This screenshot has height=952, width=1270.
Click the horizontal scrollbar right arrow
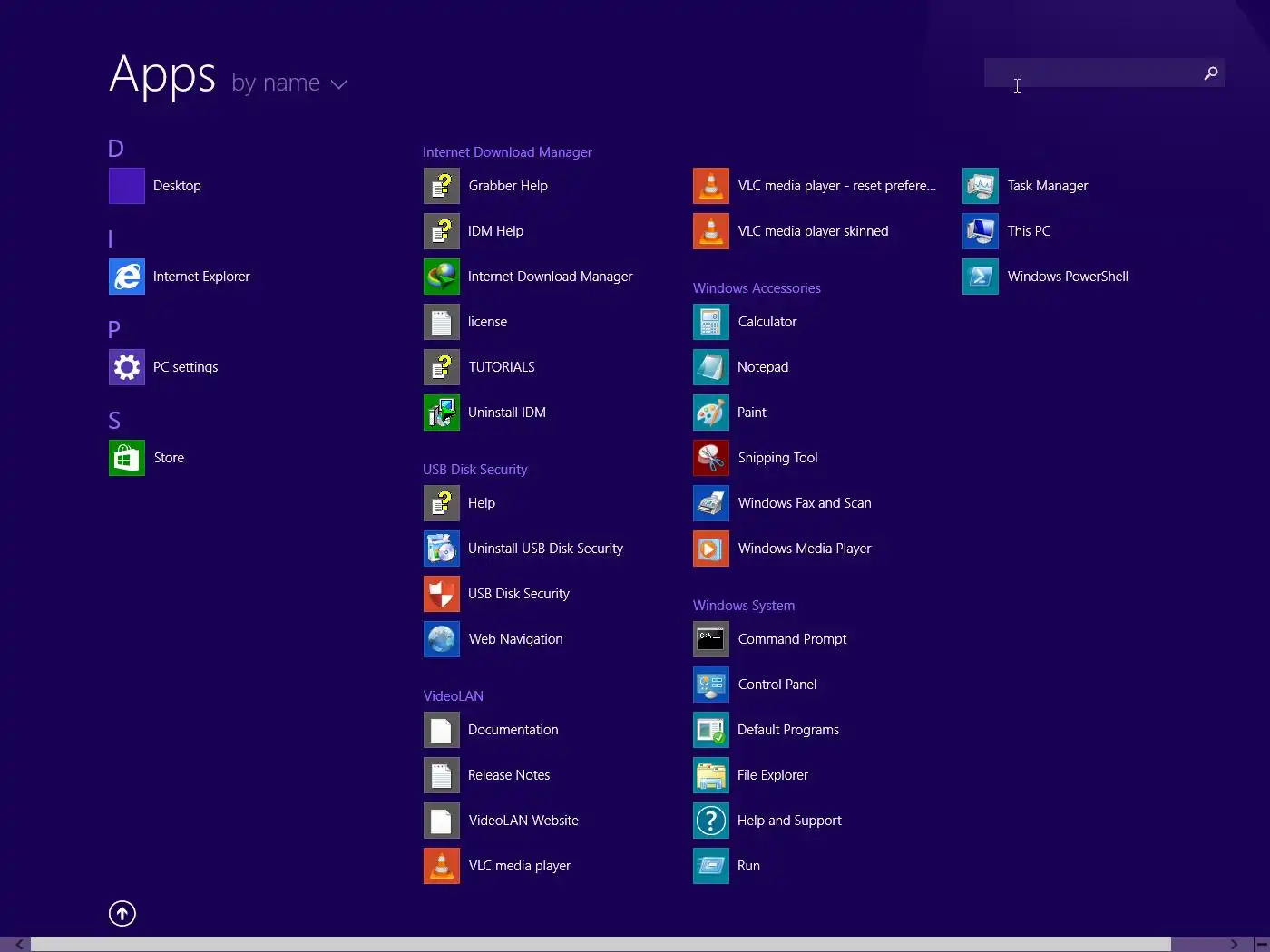(x=1235, y=945)
